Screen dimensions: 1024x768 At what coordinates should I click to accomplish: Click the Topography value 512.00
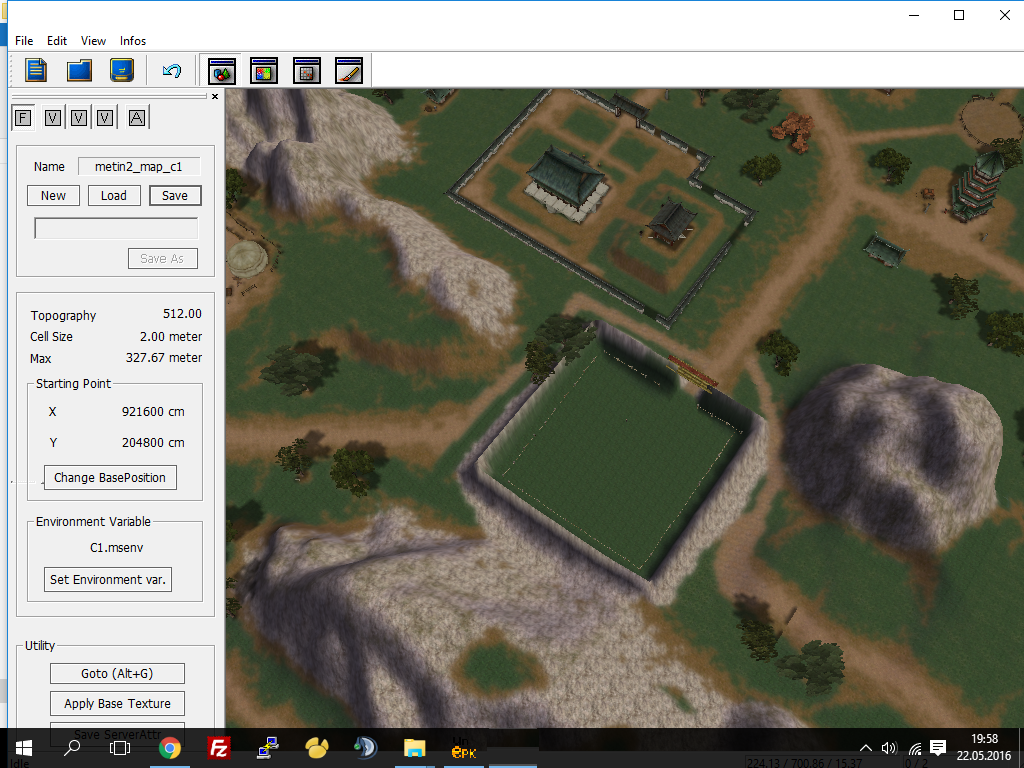(x=182, y=314)
